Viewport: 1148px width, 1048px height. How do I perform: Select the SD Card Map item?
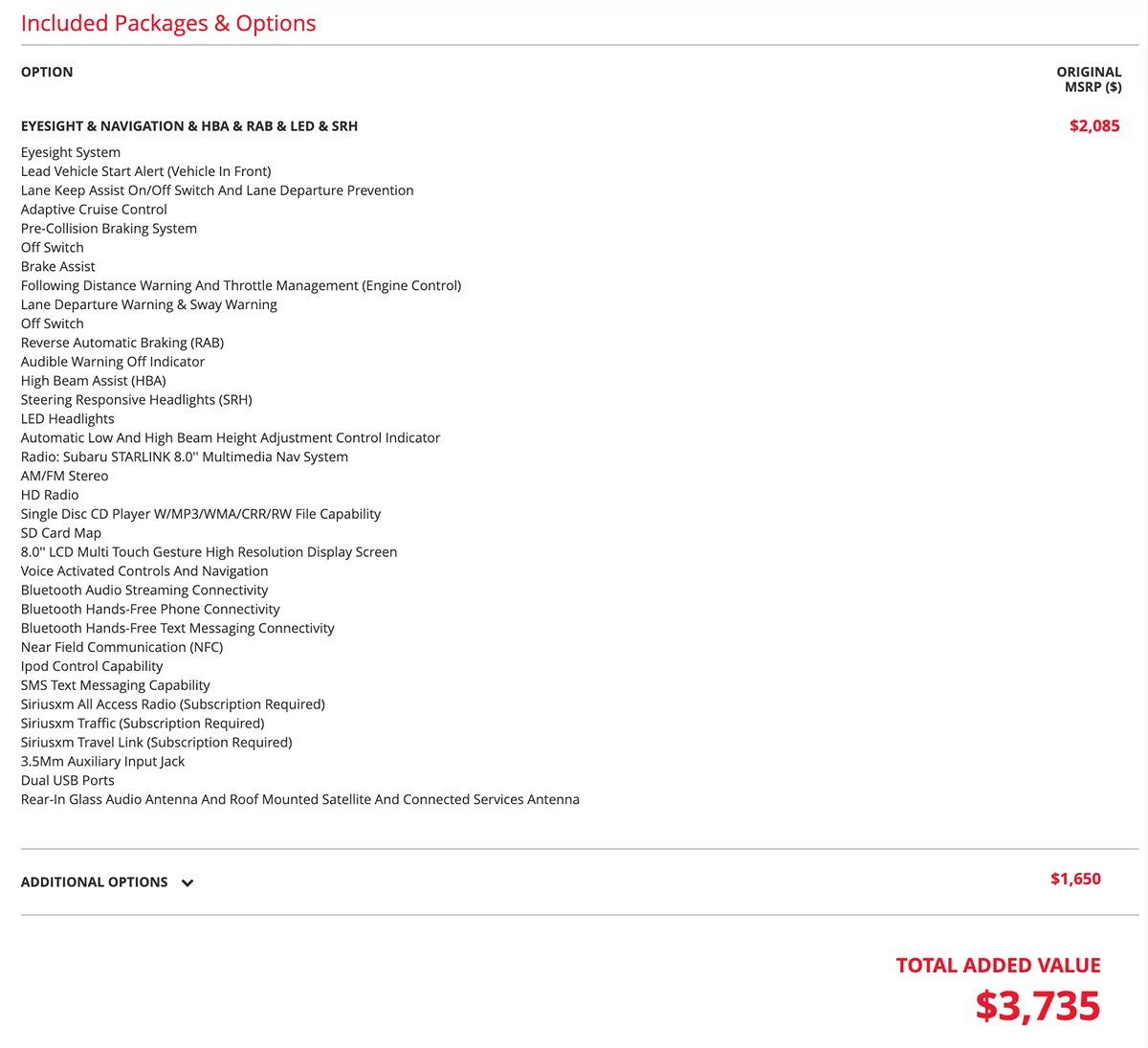pos(61,533)
